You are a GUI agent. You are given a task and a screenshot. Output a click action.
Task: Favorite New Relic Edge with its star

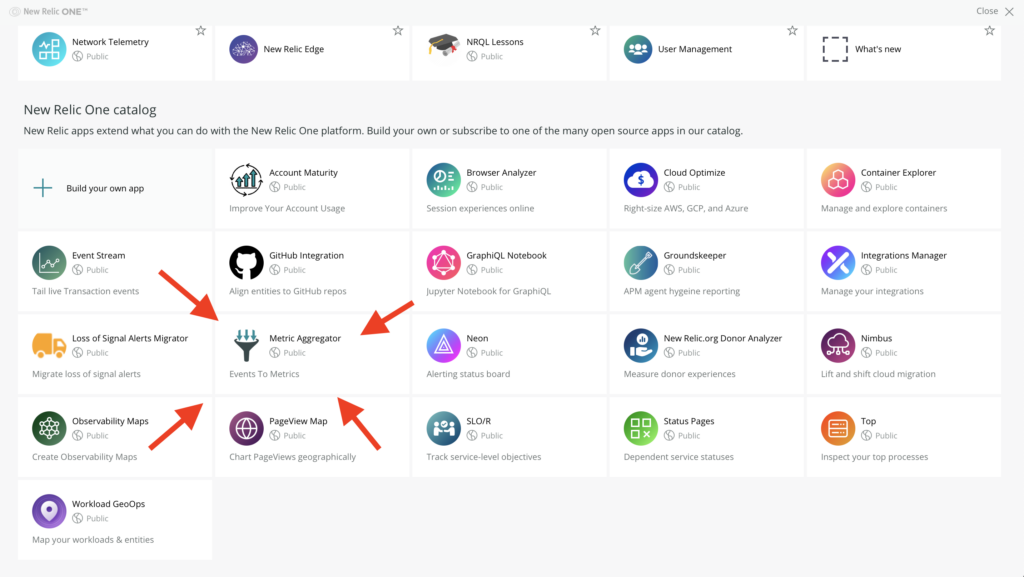398,31
